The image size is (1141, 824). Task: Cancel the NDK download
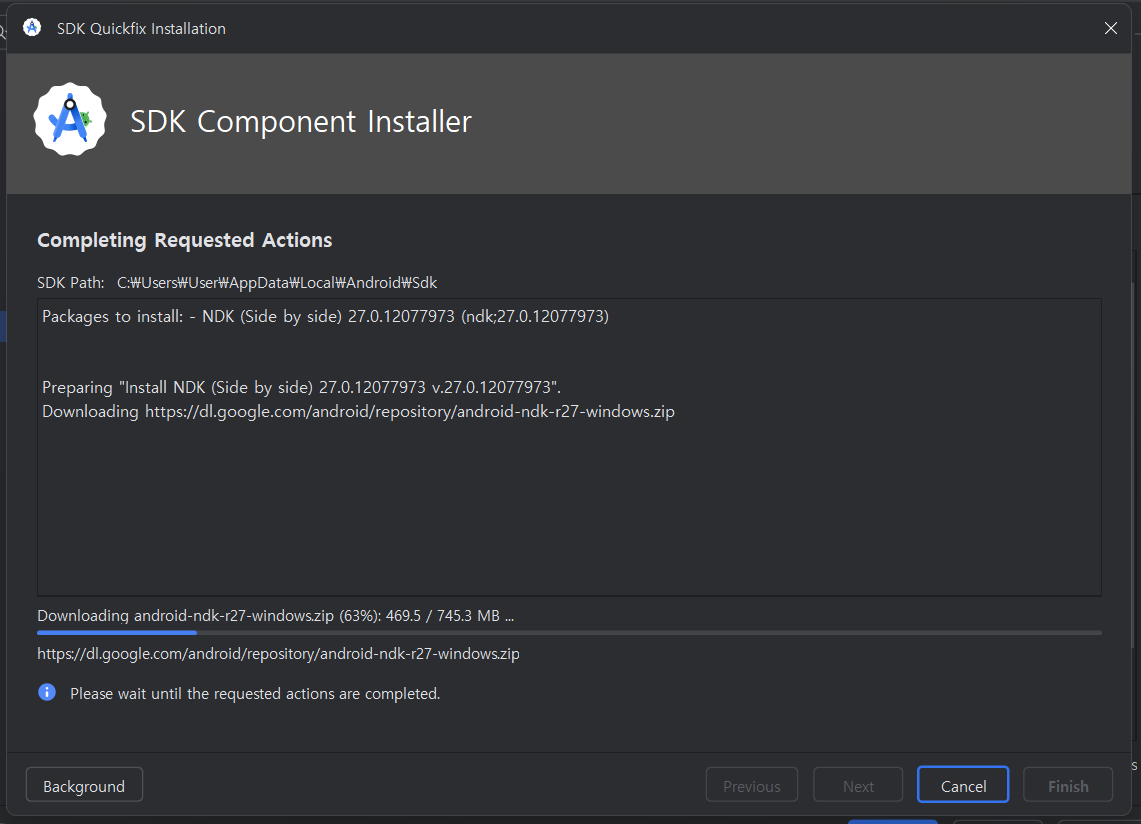click(963, 785)
